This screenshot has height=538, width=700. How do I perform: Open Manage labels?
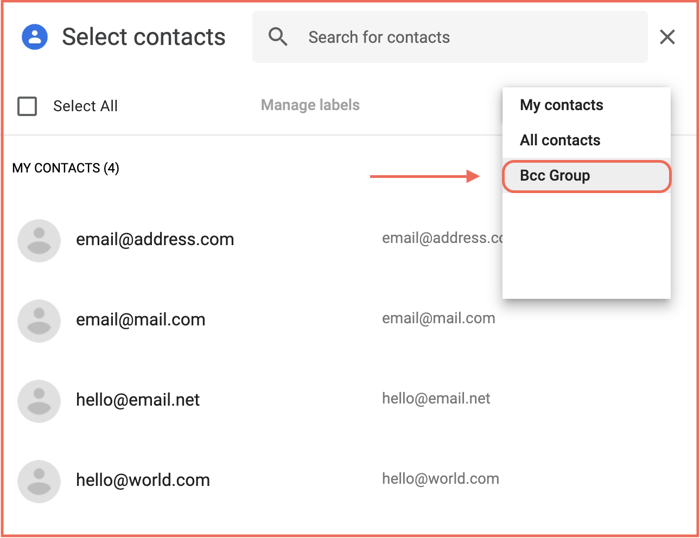click(310, 105)
